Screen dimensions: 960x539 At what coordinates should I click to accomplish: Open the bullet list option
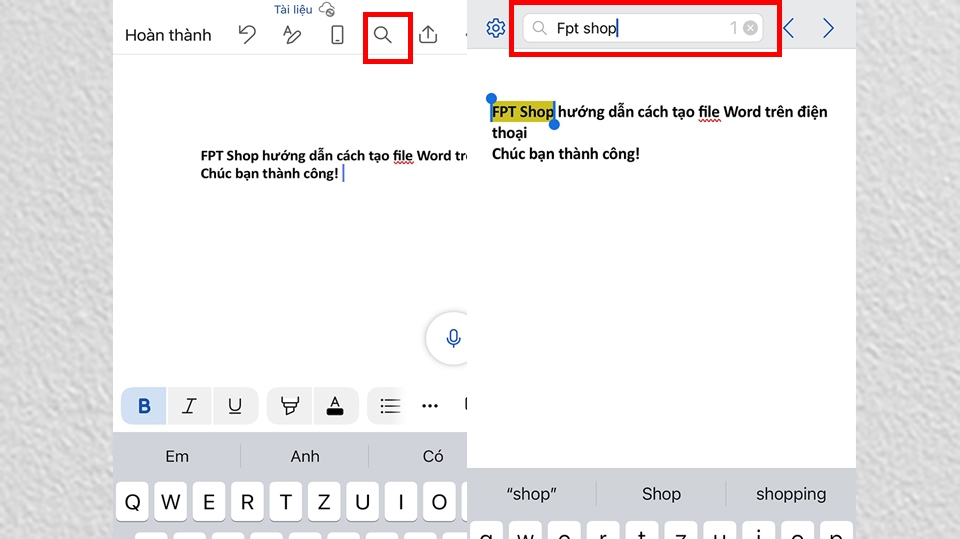[x=390, y=405]
